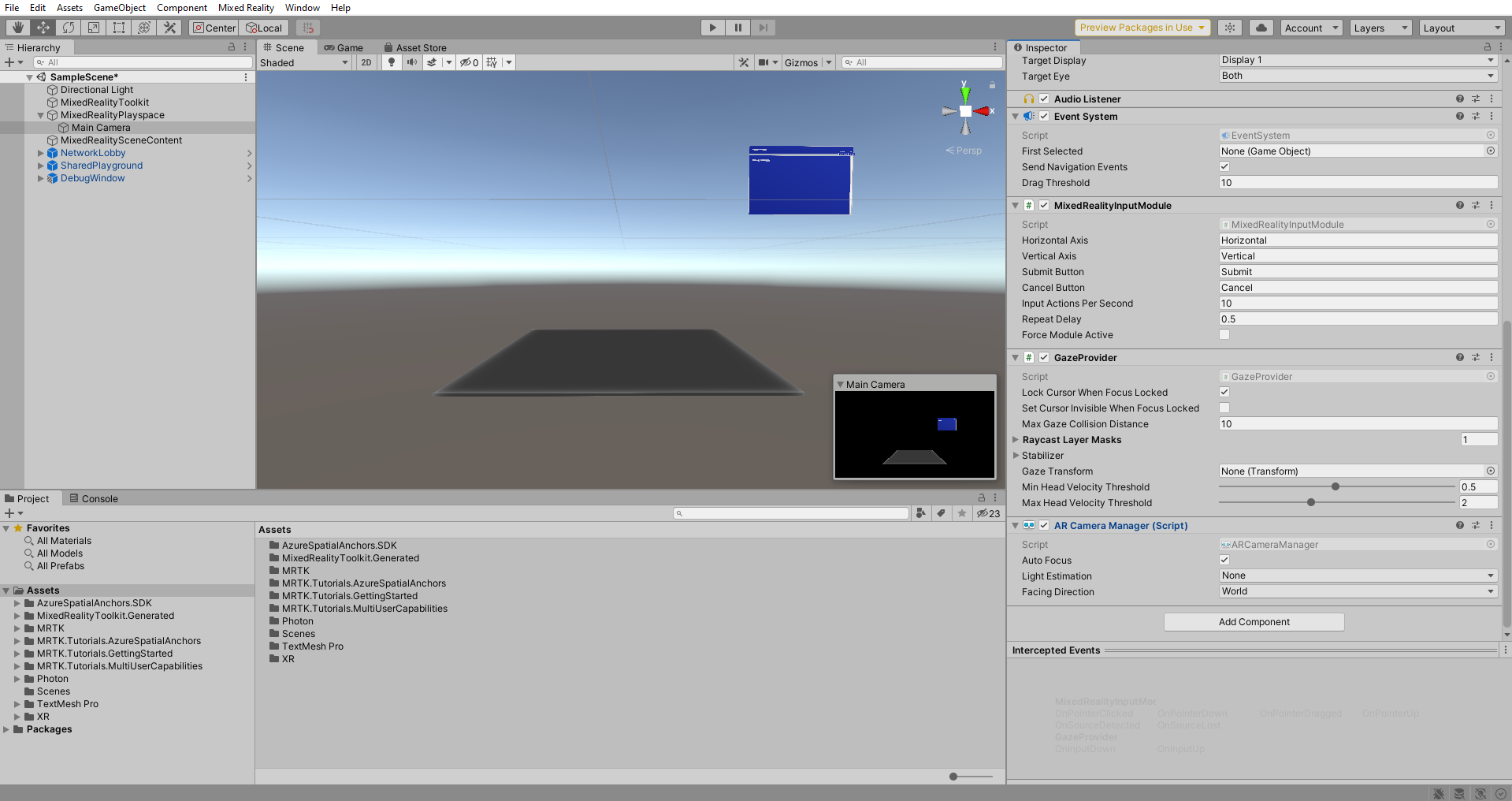
Task: Select the Hand tool in the toolbar
Action: [17, 27]
